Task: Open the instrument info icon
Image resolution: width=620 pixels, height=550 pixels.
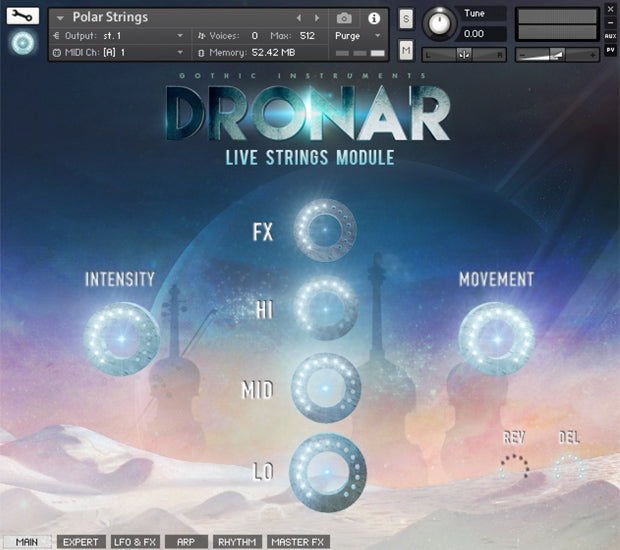Action: (374, 18)
